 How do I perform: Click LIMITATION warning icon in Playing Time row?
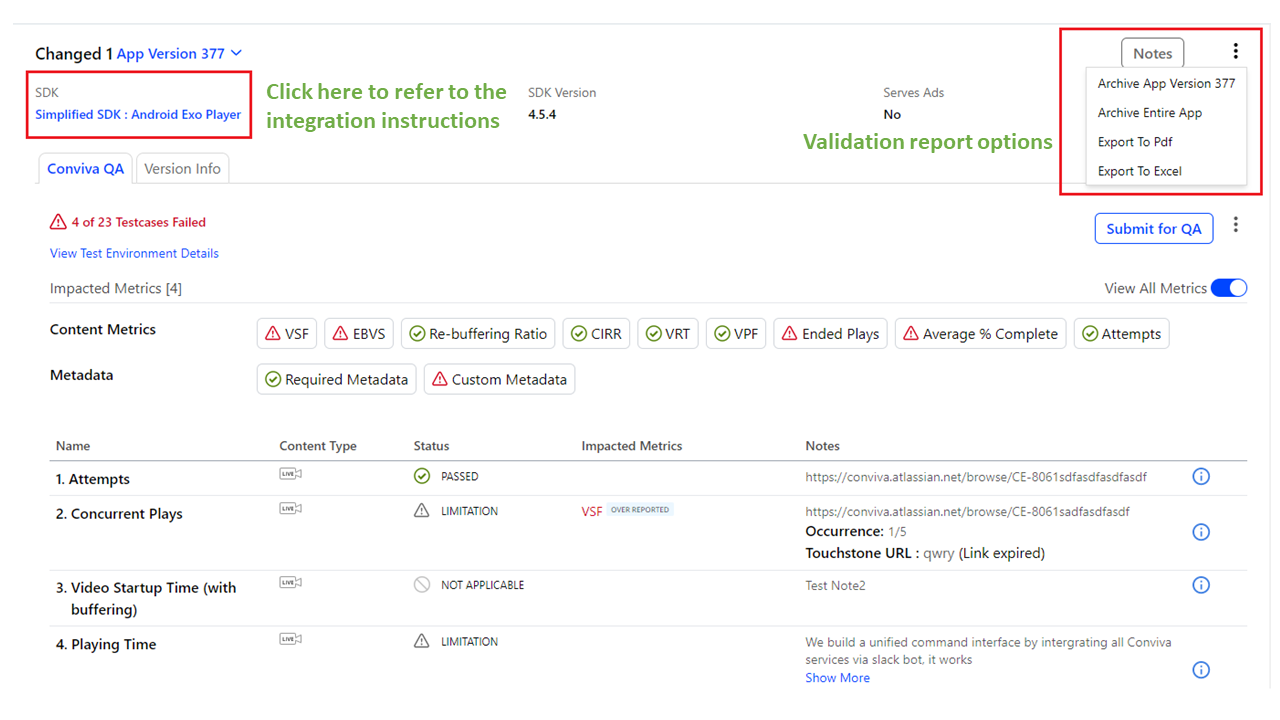click(x=422, y=642)
